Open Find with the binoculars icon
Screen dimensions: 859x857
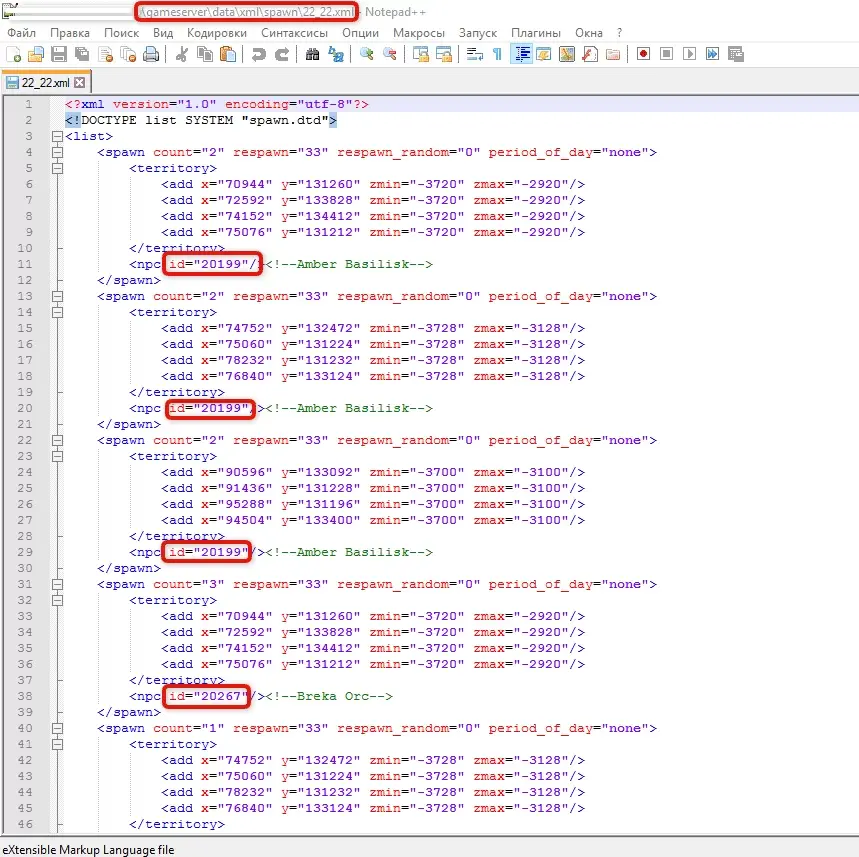[312, 54]
